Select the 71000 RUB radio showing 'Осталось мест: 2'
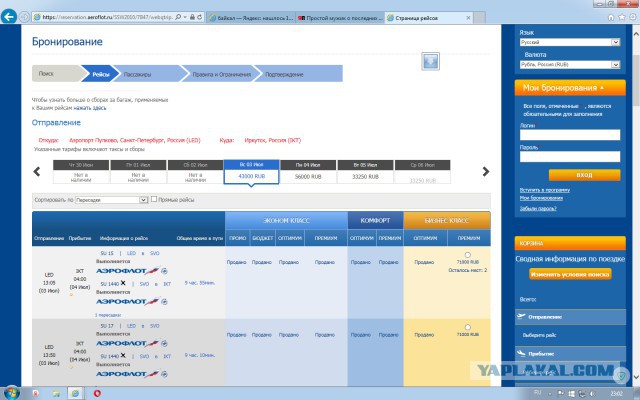Viewport: 640px width, 400px height. (468, 255)
